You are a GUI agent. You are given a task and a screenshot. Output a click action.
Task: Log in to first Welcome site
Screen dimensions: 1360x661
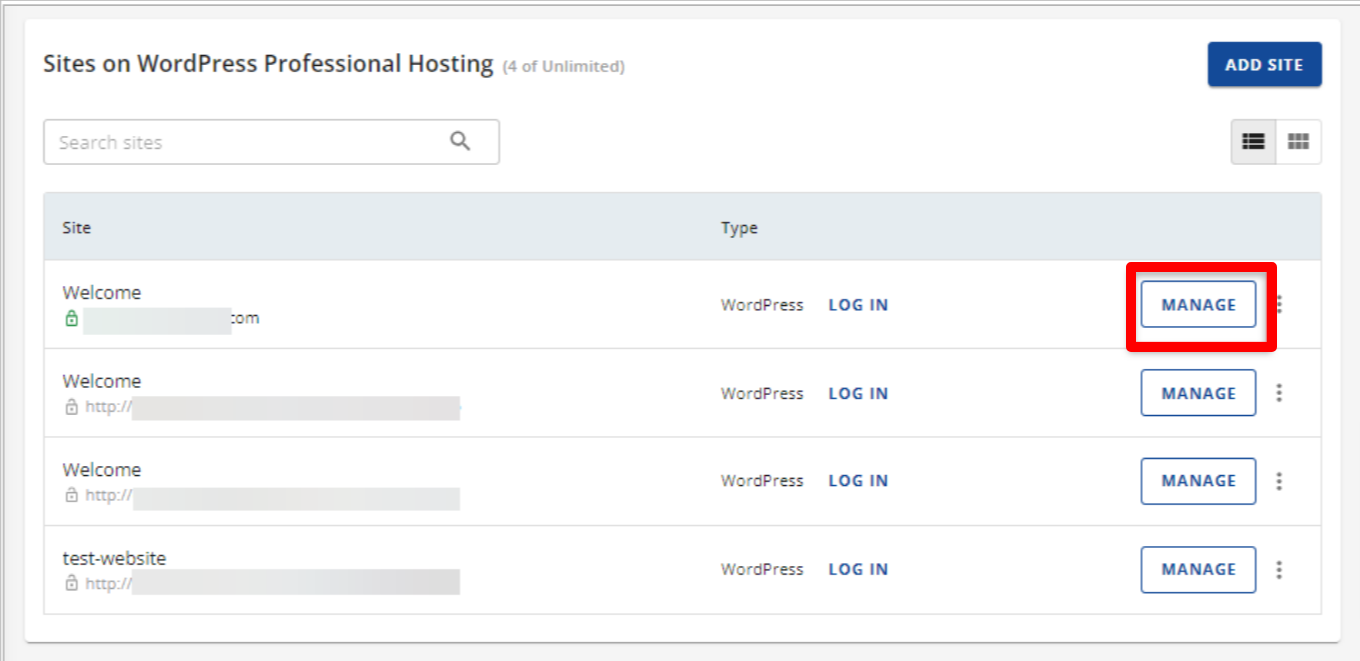(858, 305)
